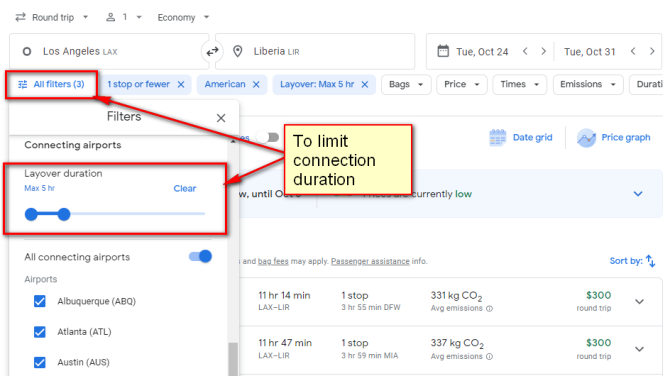The height and width of the screenshot is (376, 670).
Task: Remove the American airline filter chip
Action: (x=256, y=85)
